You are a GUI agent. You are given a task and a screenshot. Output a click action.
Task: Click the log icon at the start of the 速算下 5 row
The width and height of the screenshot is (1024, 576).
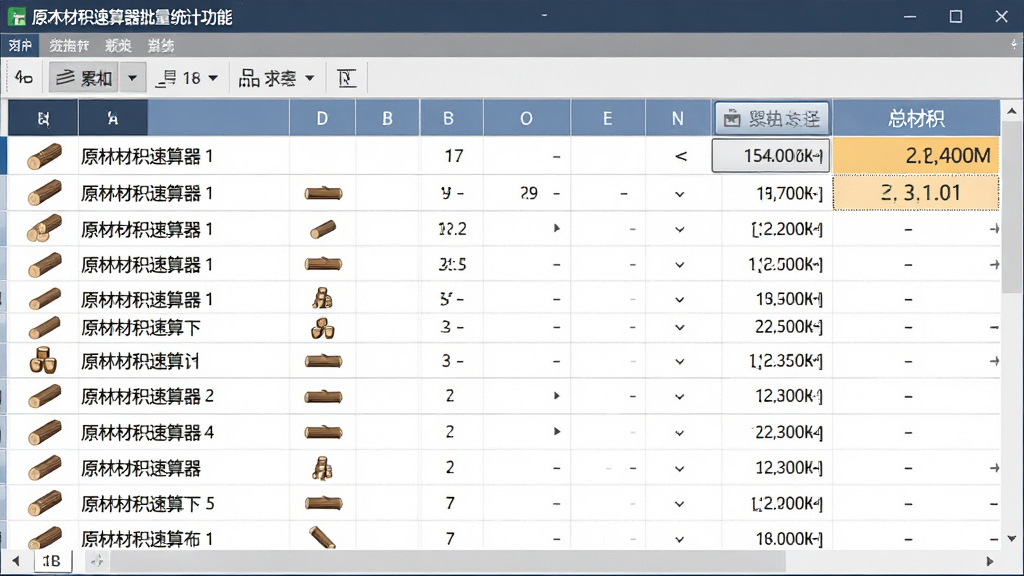click(44, 504)
